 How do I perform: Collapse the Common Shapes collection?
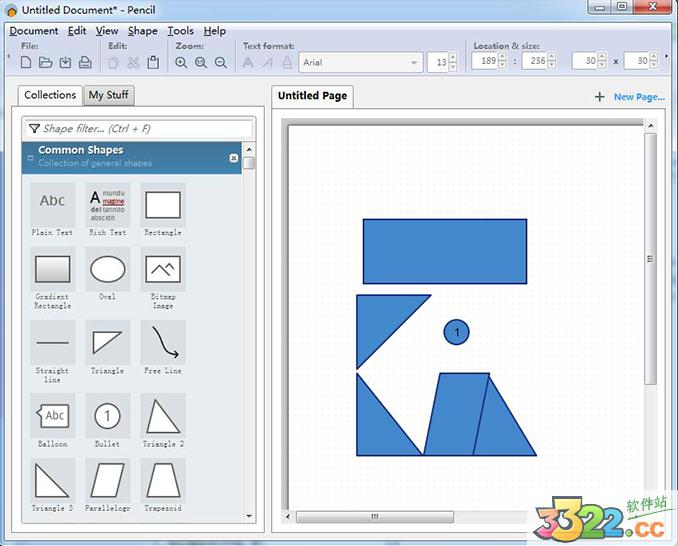tap(30, 158)
